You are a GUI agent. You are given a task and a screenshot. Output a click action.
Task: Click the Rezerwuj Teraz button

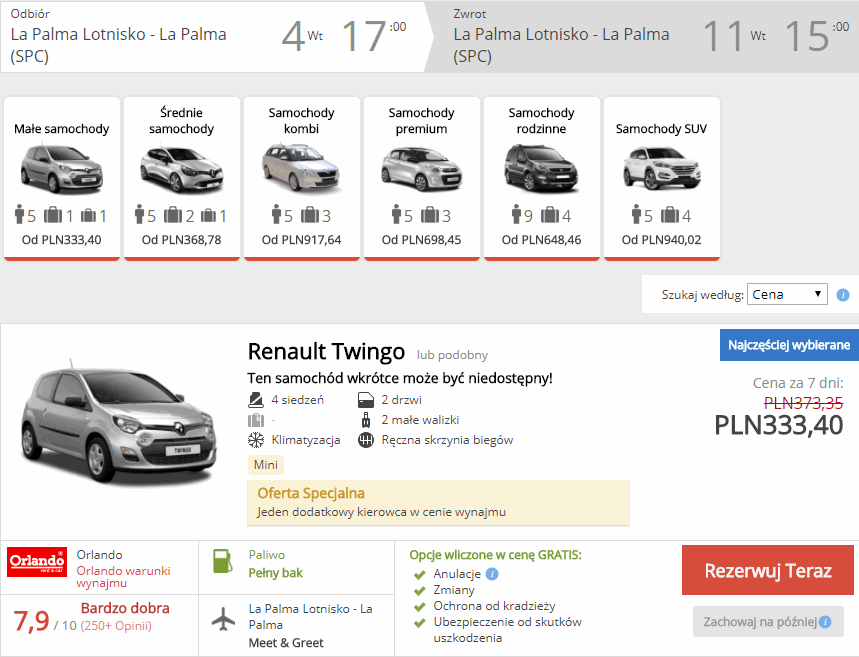point(767,570)
